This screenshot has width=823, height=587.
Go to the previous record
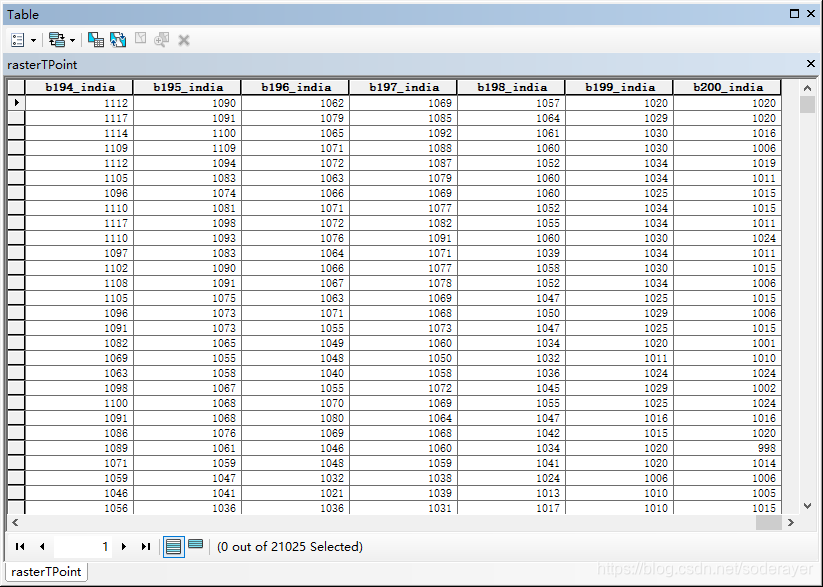click(42, 547)
